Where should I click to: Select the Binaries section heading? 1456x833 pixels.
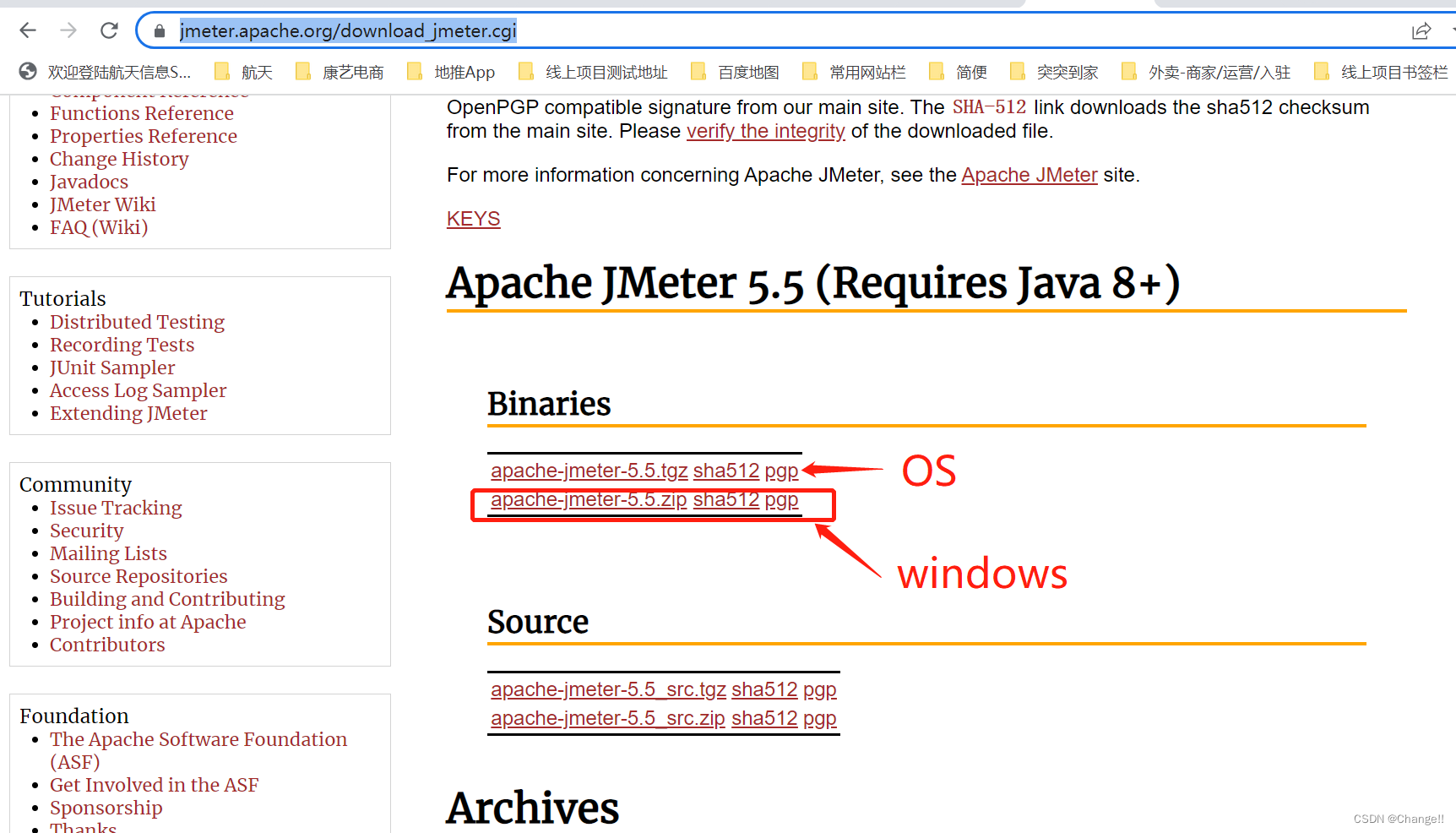tap(549, 404)
